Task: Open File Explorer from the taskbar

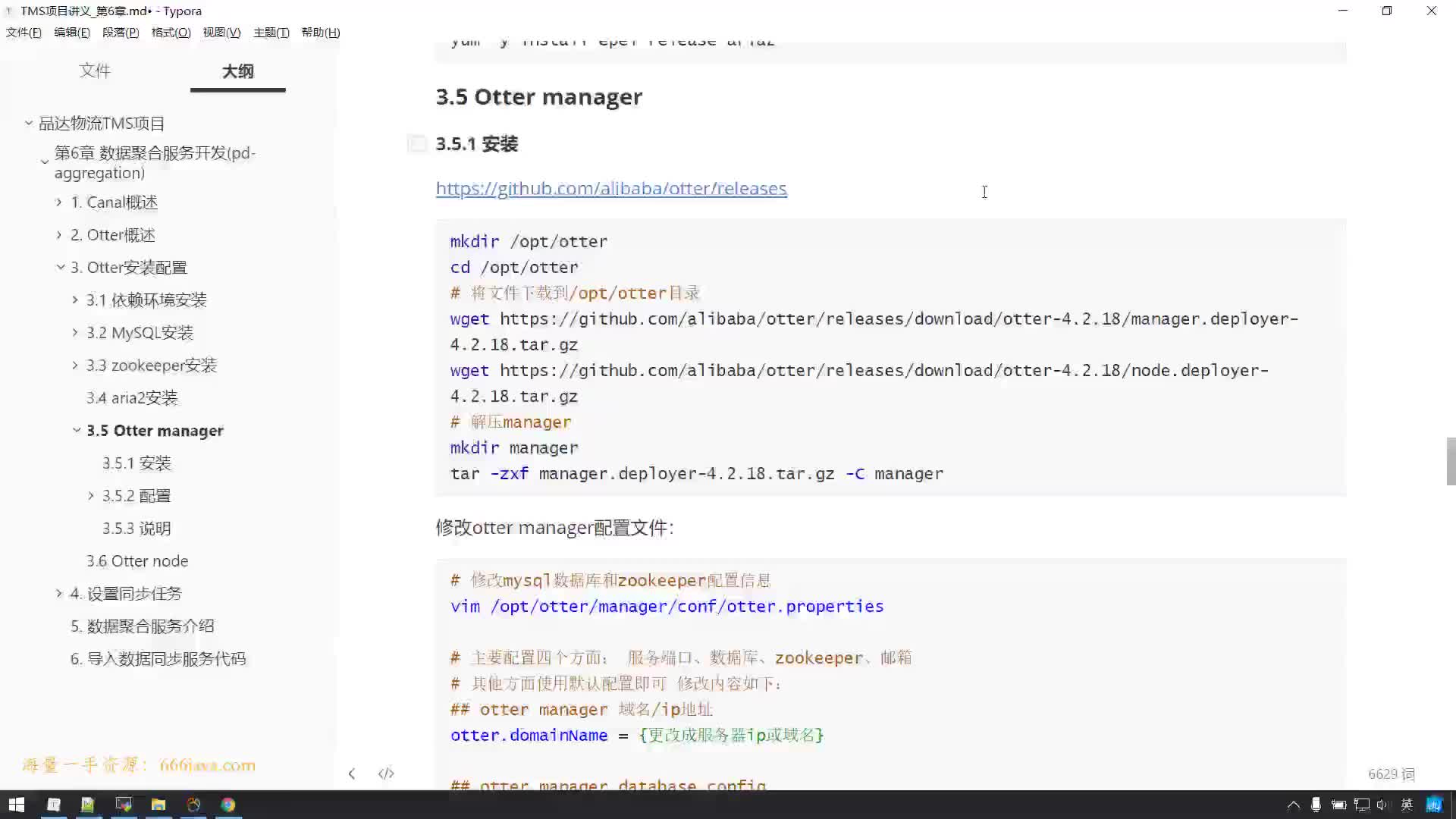Action: click(x=158, y=805)
